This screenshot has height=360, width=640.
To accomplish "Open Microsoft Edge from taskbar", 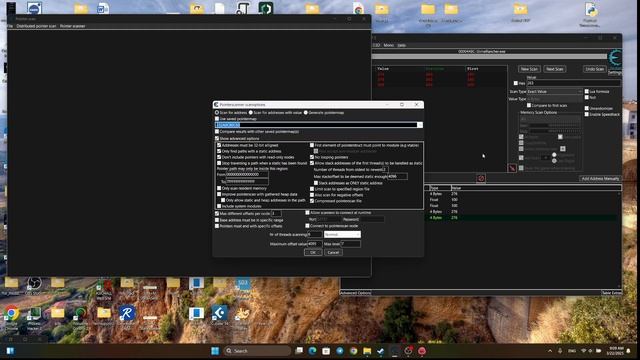I will [312, 351].
